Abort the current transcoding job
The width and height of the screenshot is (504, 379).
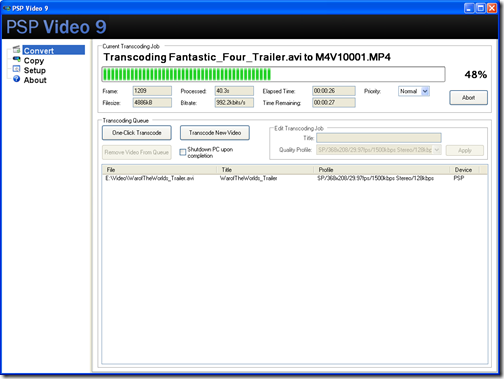coord(468,98)
